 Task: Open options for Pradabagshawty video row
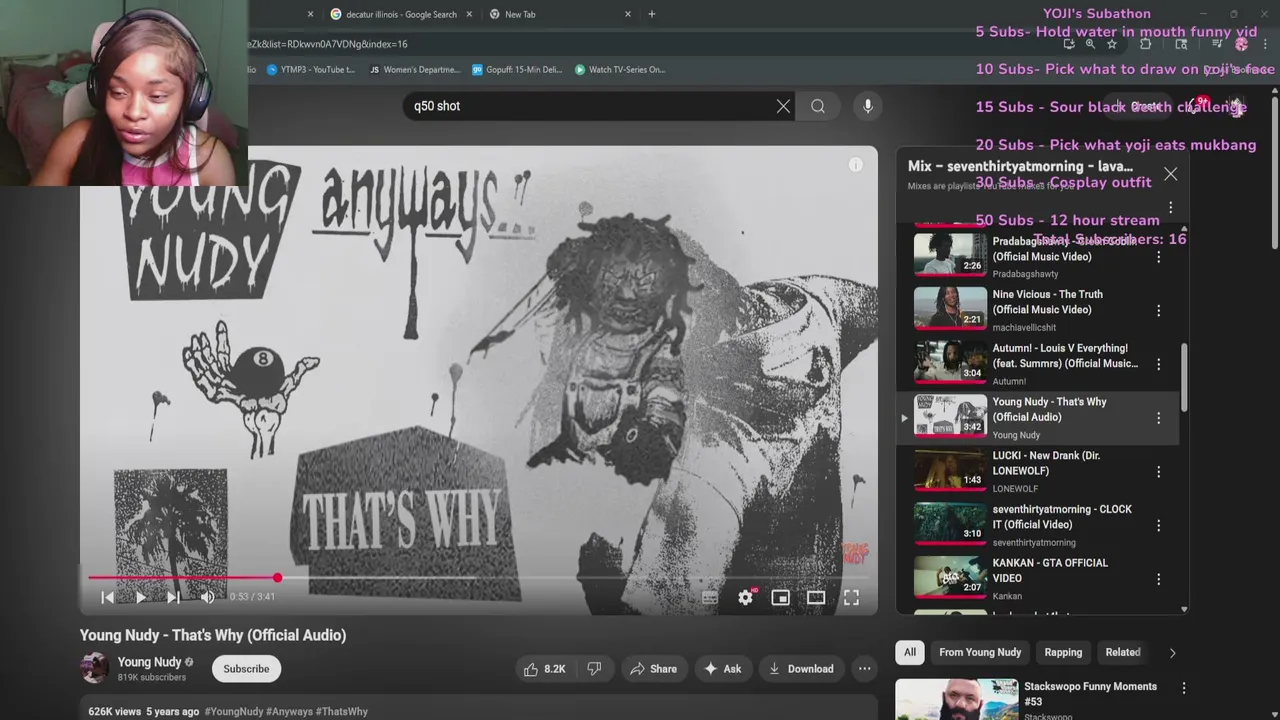tap(1158, 257)
